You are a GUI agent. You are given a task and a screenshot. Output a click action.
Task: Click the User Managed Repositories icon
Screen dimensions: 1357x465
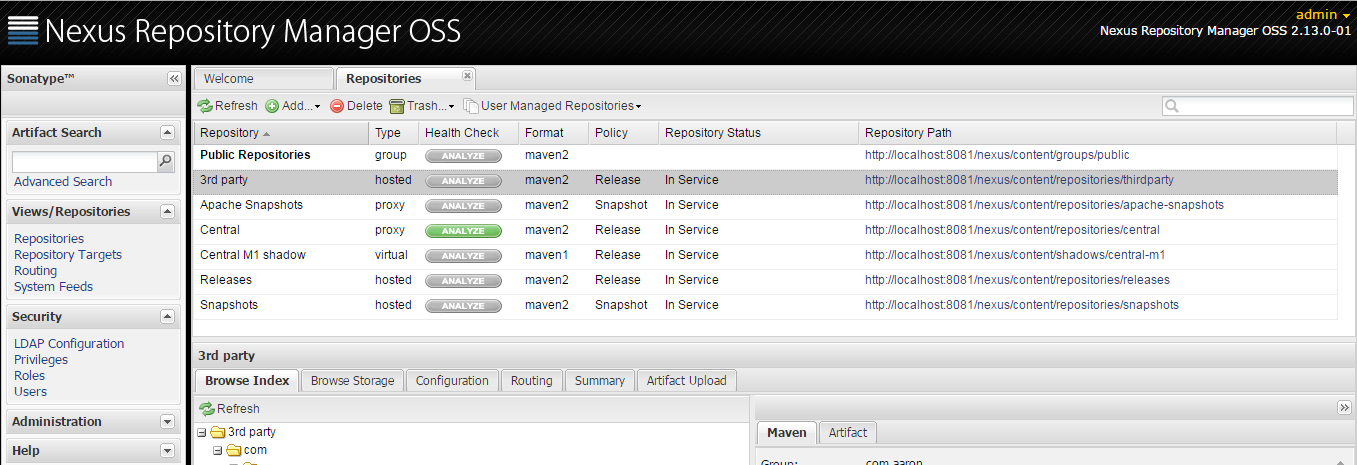pos(470,106)
